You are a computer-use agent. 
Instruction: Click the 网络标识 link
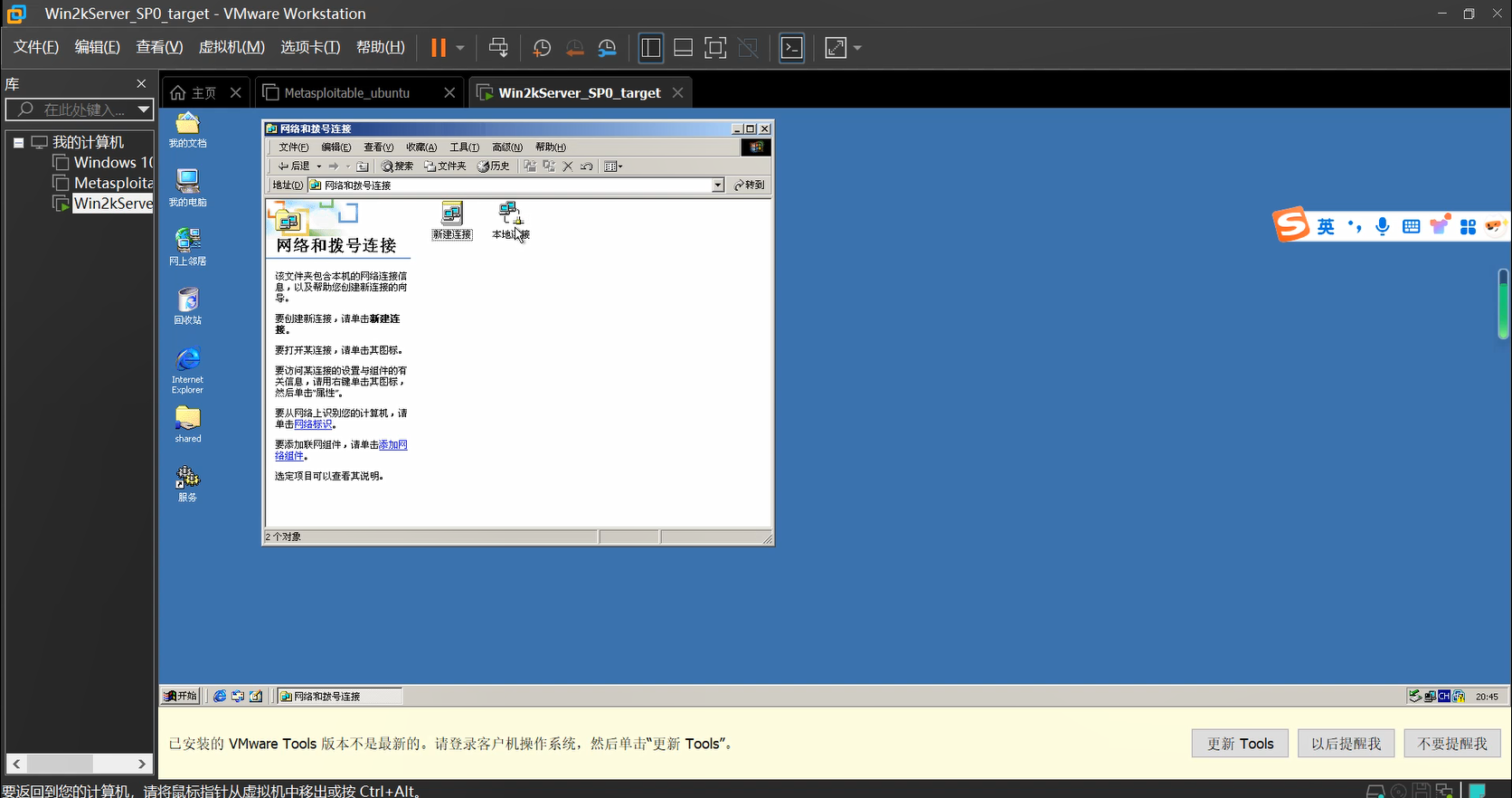click(x=313, y=424)
